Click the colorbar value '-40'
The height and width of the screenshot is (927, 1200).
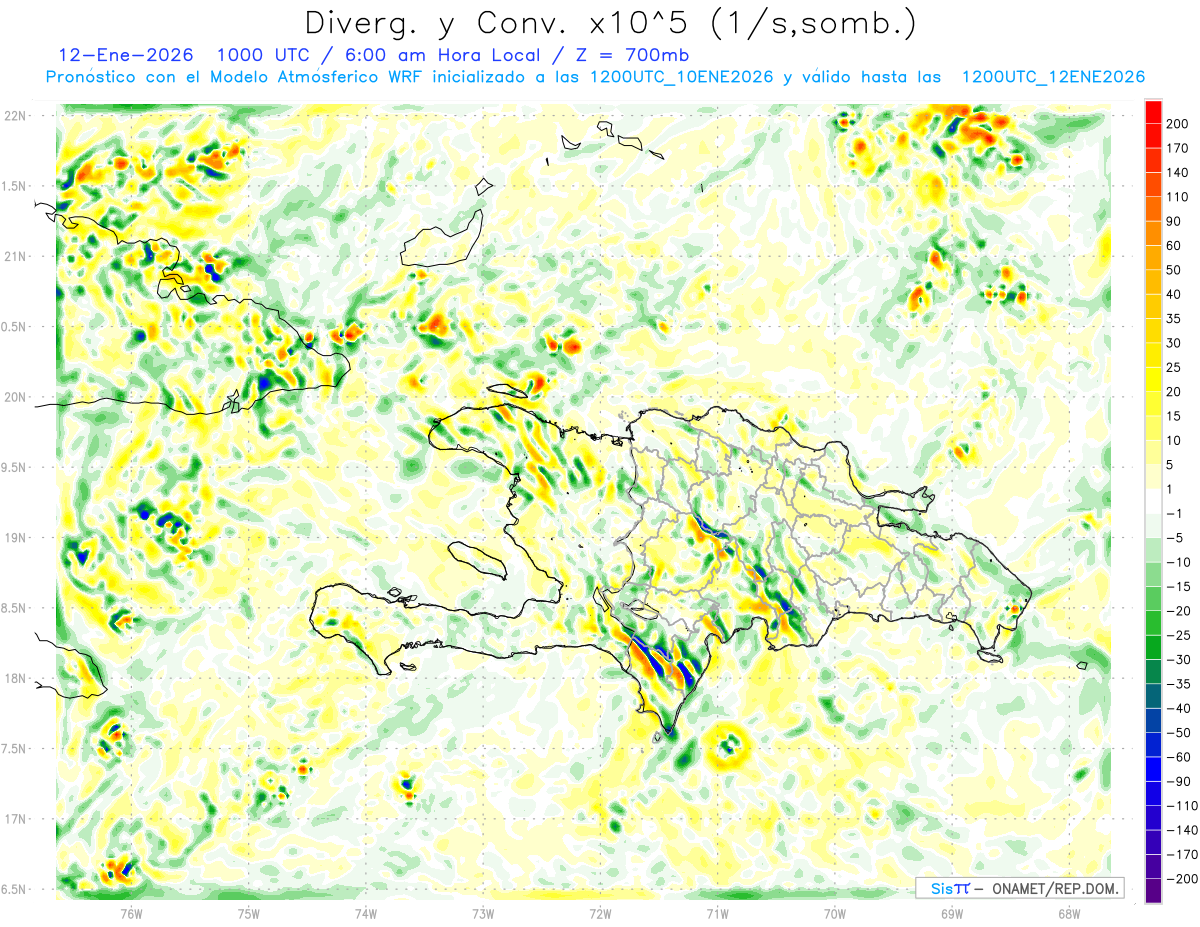pos(1178,709)
